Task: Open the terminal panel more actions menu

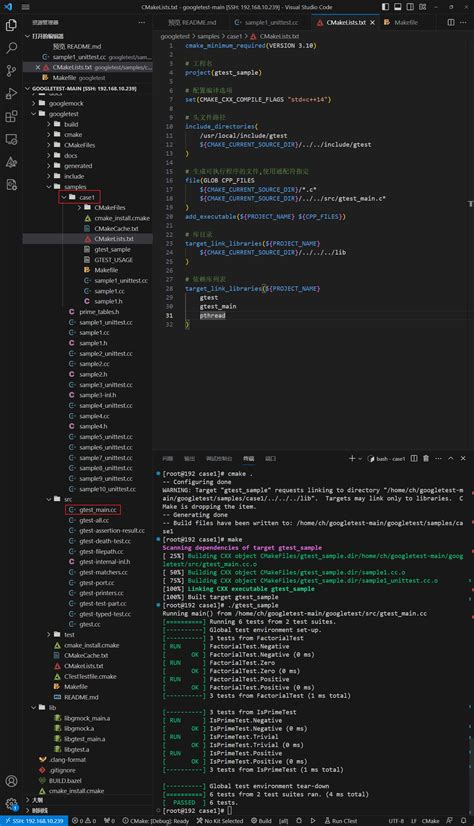Action: coord(438,458)
